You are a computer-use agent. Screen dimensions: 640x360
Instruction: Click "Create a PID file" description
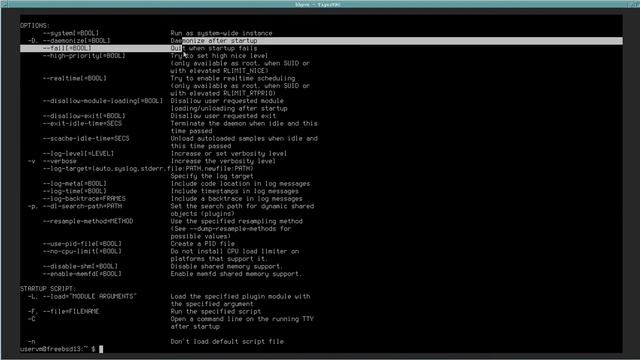click(x=202, y=244)
